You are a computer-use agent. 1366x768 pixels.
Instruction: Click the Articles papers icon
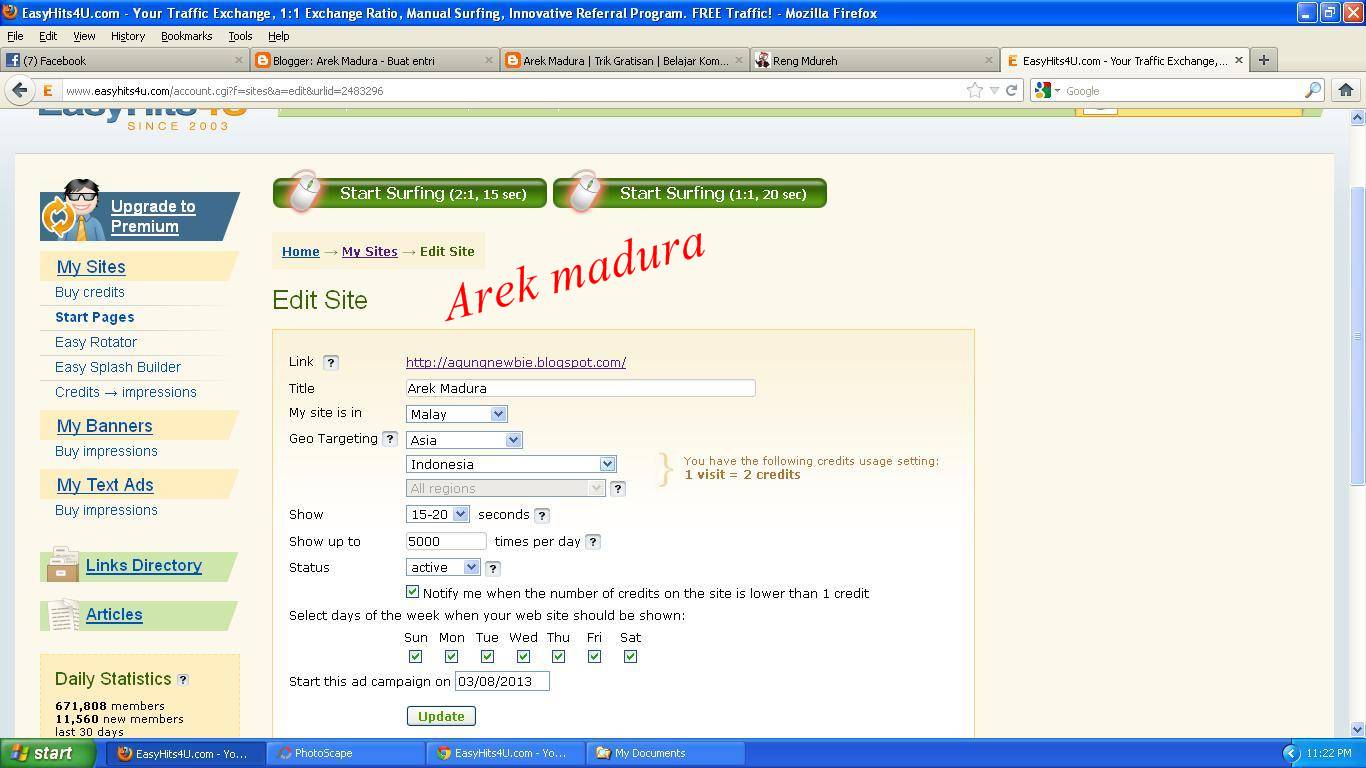click(x=63, y=615)
